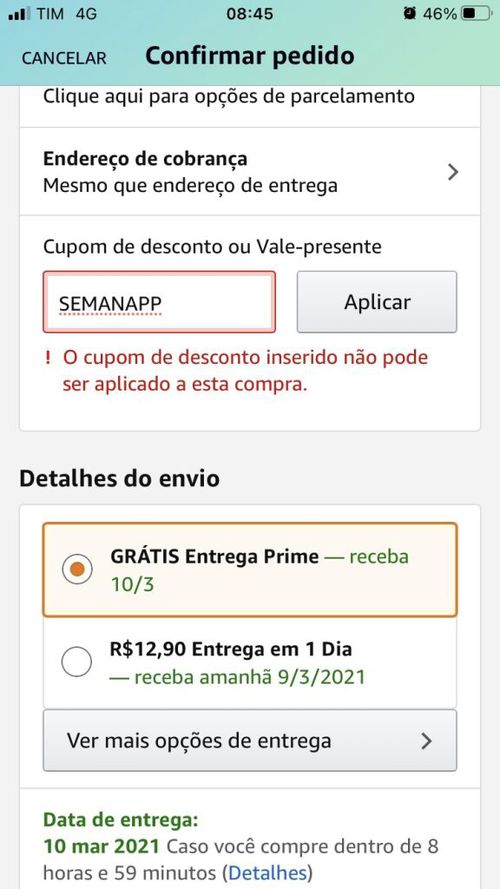Tap CANCELAR in the header
The height and width of the screenshot is (889, 500).
pos(64,58)
